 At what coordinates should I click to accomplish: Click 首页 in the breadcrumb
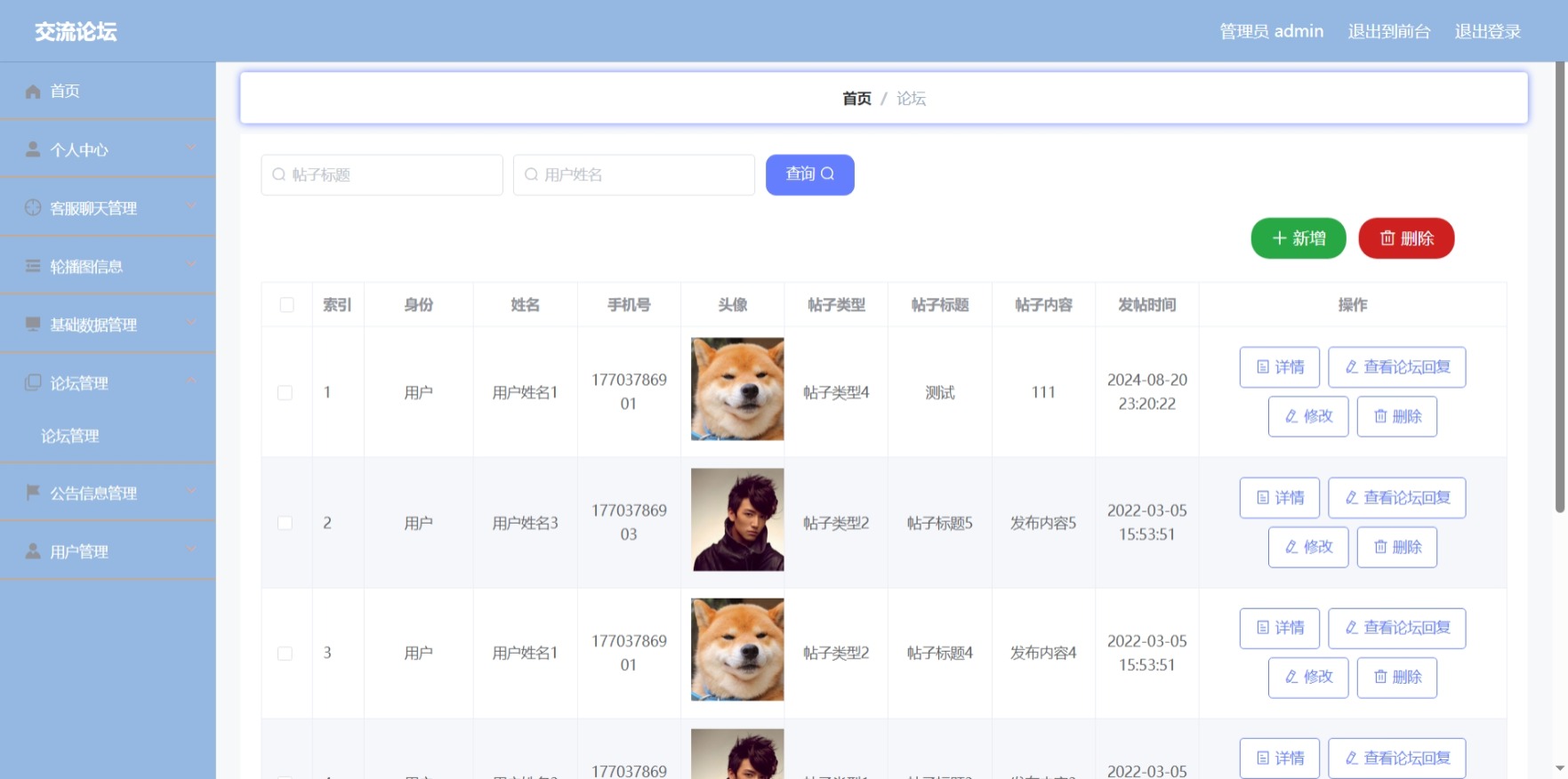[856, 99]
